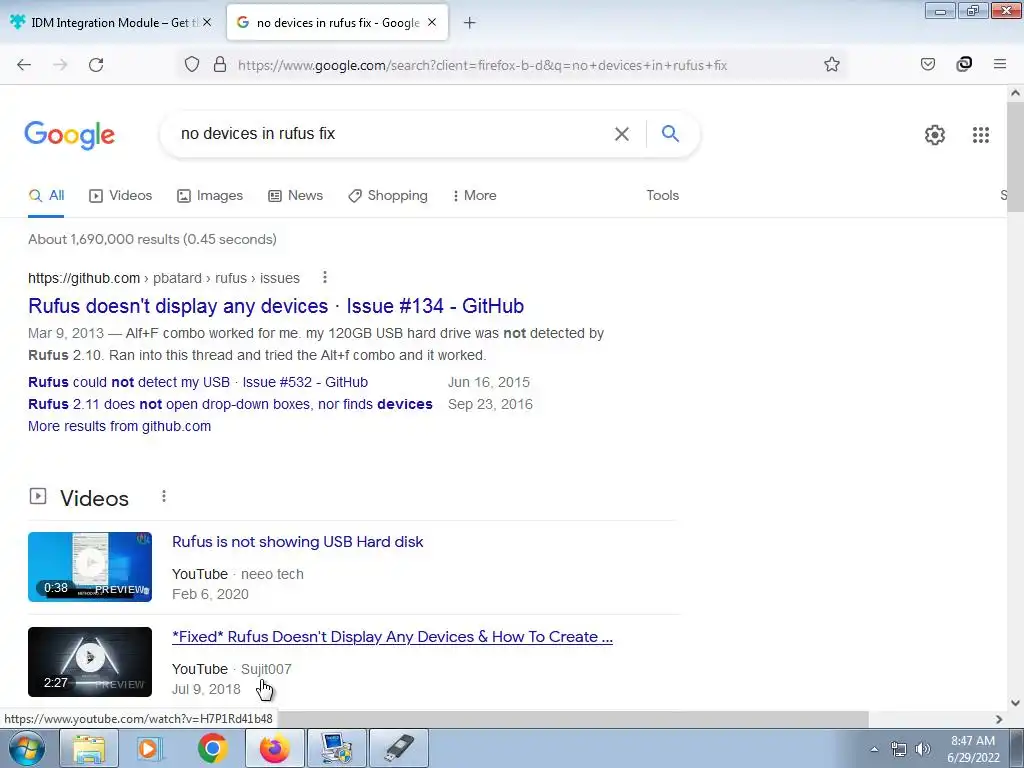Click the vertical scrollbar up arrow
The height and width of the screenshot is (768, 1024).
(1015, 93)
